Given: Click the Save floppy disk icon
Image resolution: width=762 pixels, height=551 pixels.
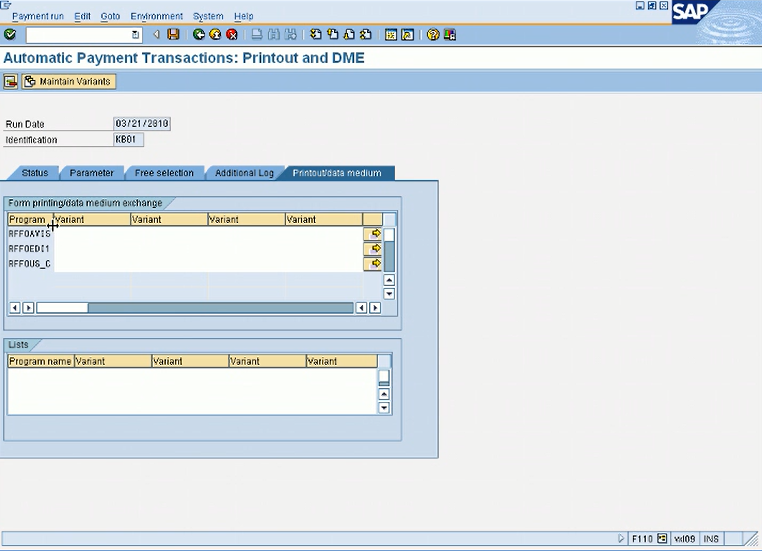Looking at the screenshot, I should click(x=173, y=34).
